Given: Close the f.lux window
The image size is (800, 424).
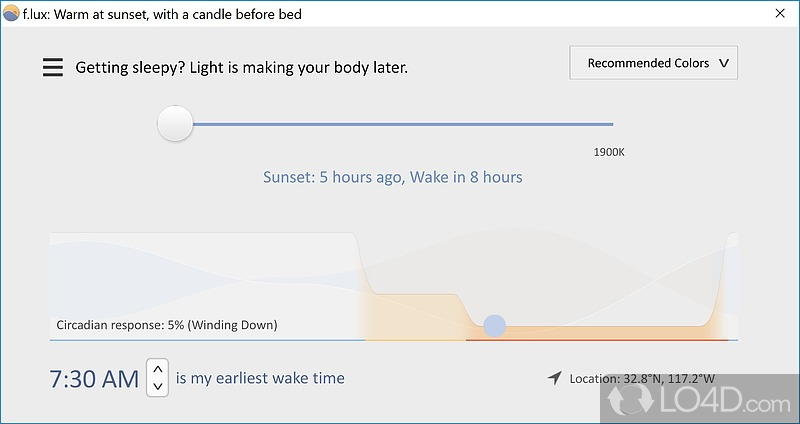Looking at the screenshot, I should (780, 14).
